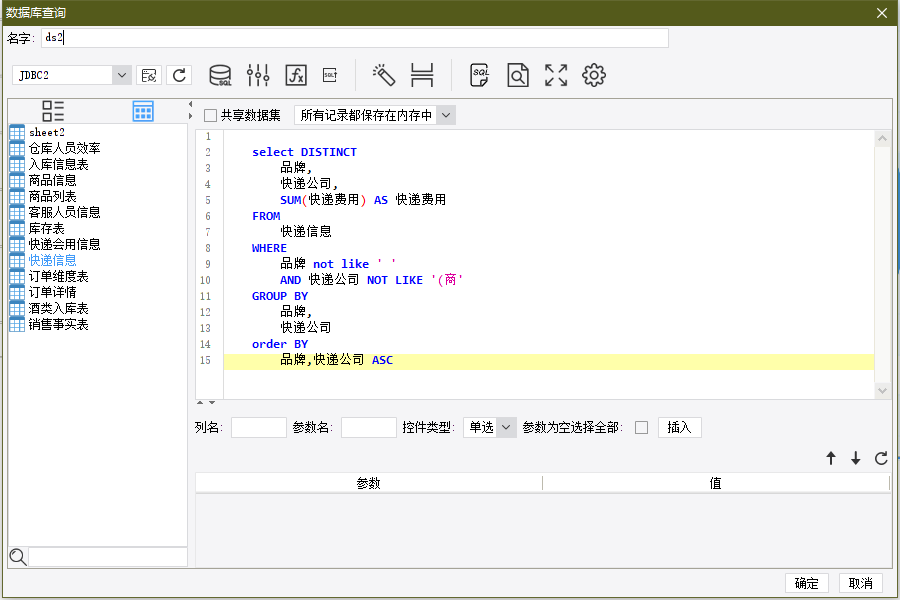Click the edit connection icon beside JDBC2
Image resolution: width=900 pixels, height=600 pixels.
pos(149,75)
